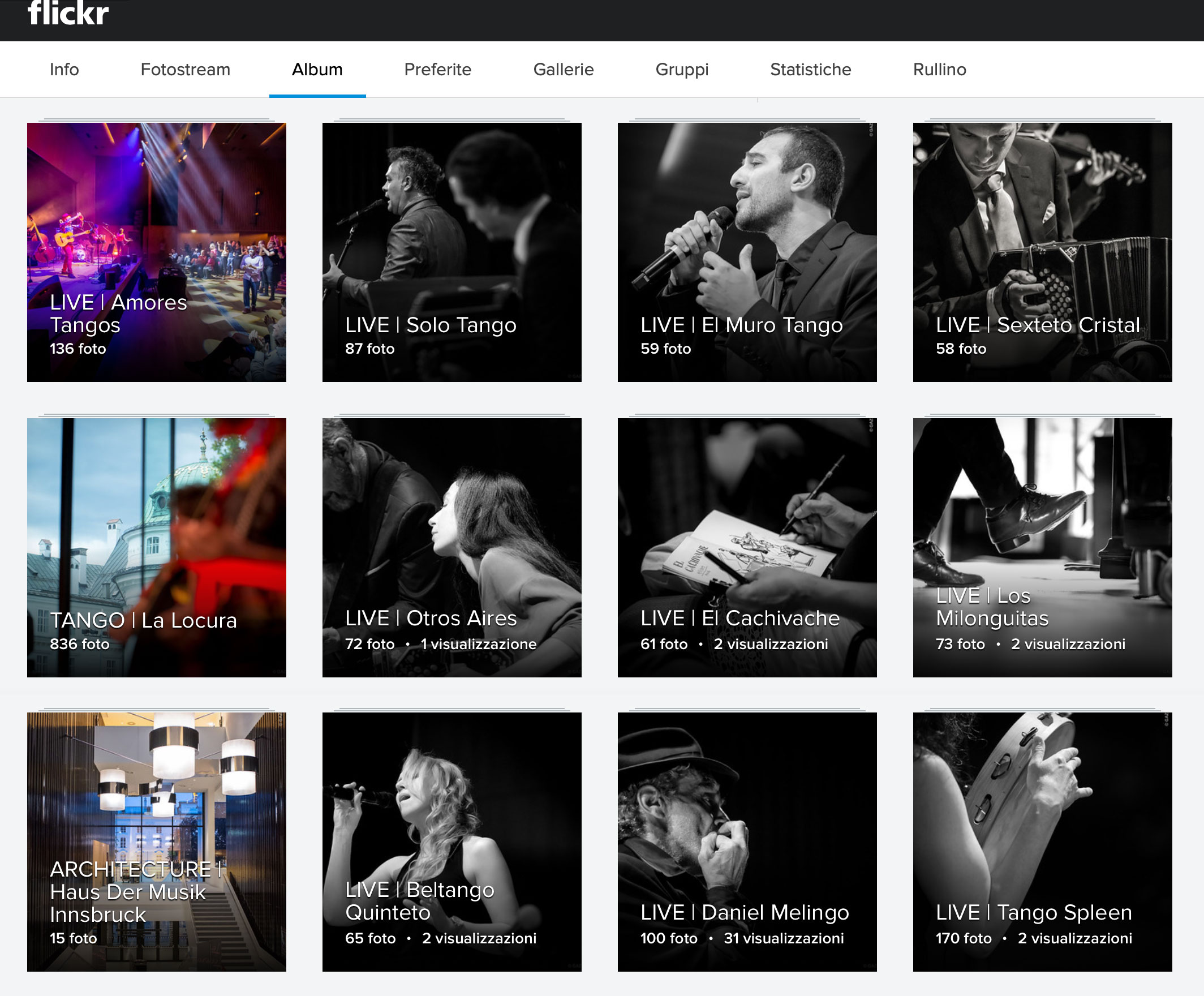Open the LIVE | El Muro Tango album
Screen dimensions: 1204x996
pyautogui.click(x=747, y=252)
